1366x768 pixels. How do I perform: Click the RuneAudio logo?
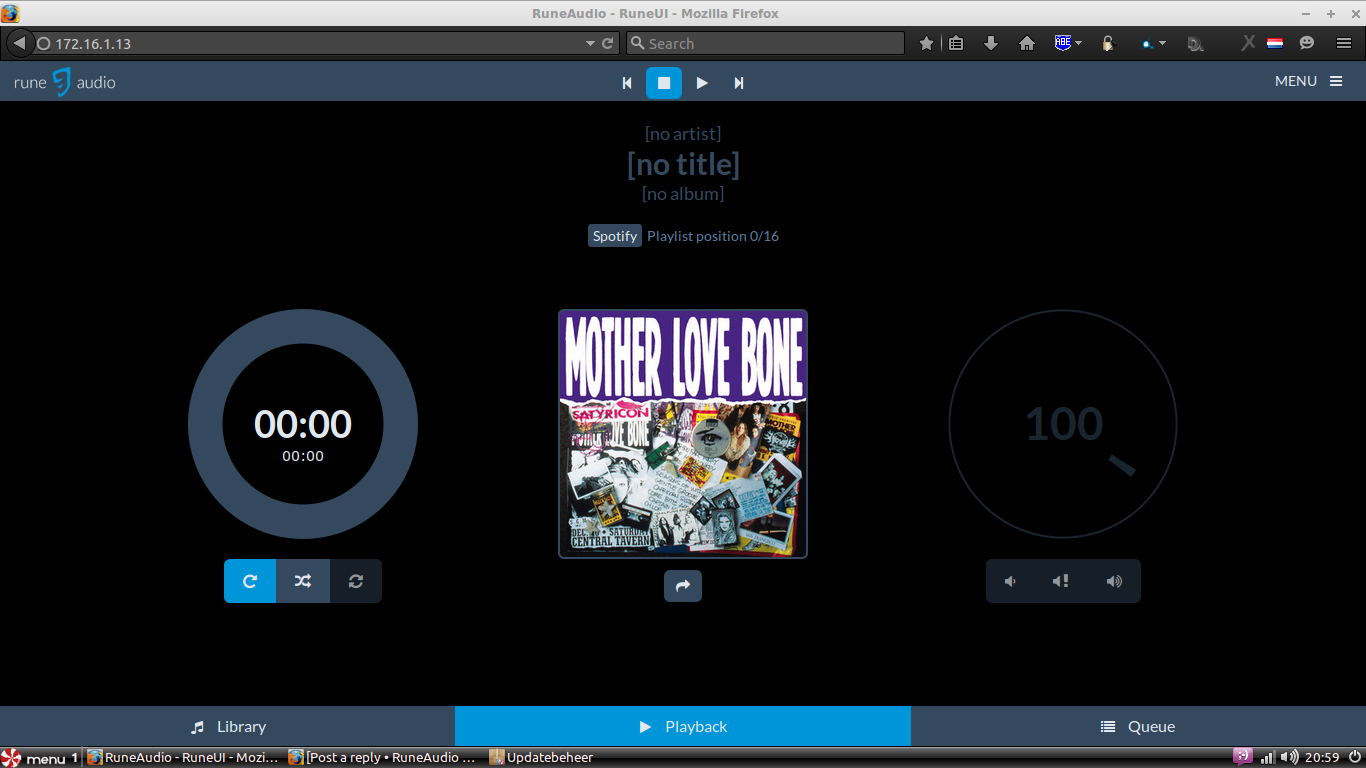click(65, 82)
